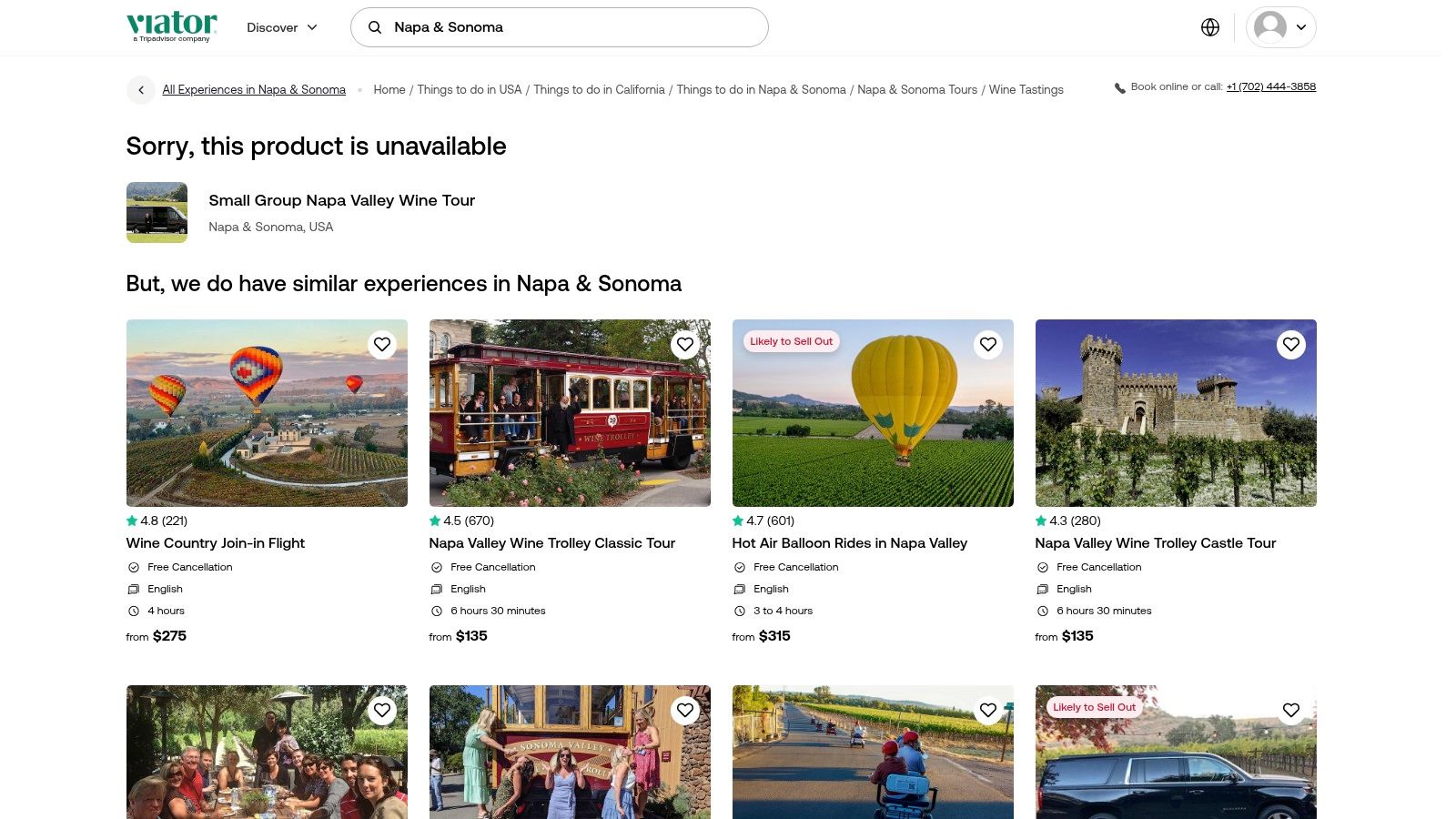Click the back arrow chevron button
This screenshot has width=1456, height=819.
click(x=141, y=90)
